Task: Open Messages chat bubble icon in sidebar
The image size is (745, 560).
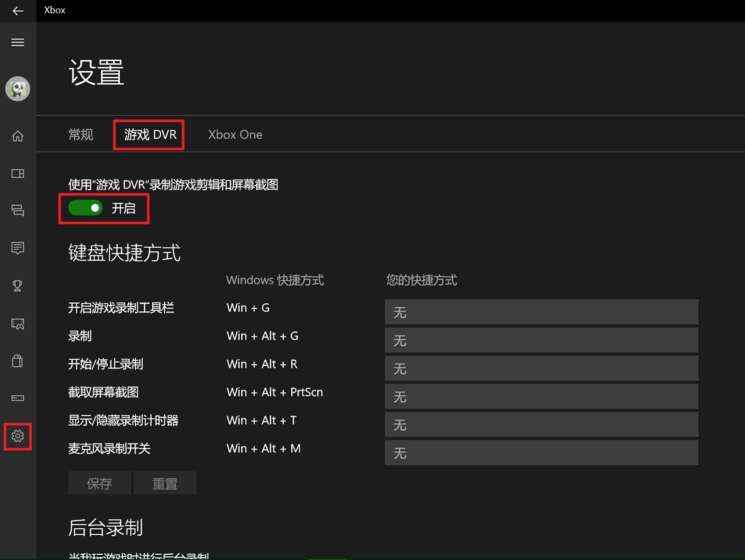Action: coord(17,247)
